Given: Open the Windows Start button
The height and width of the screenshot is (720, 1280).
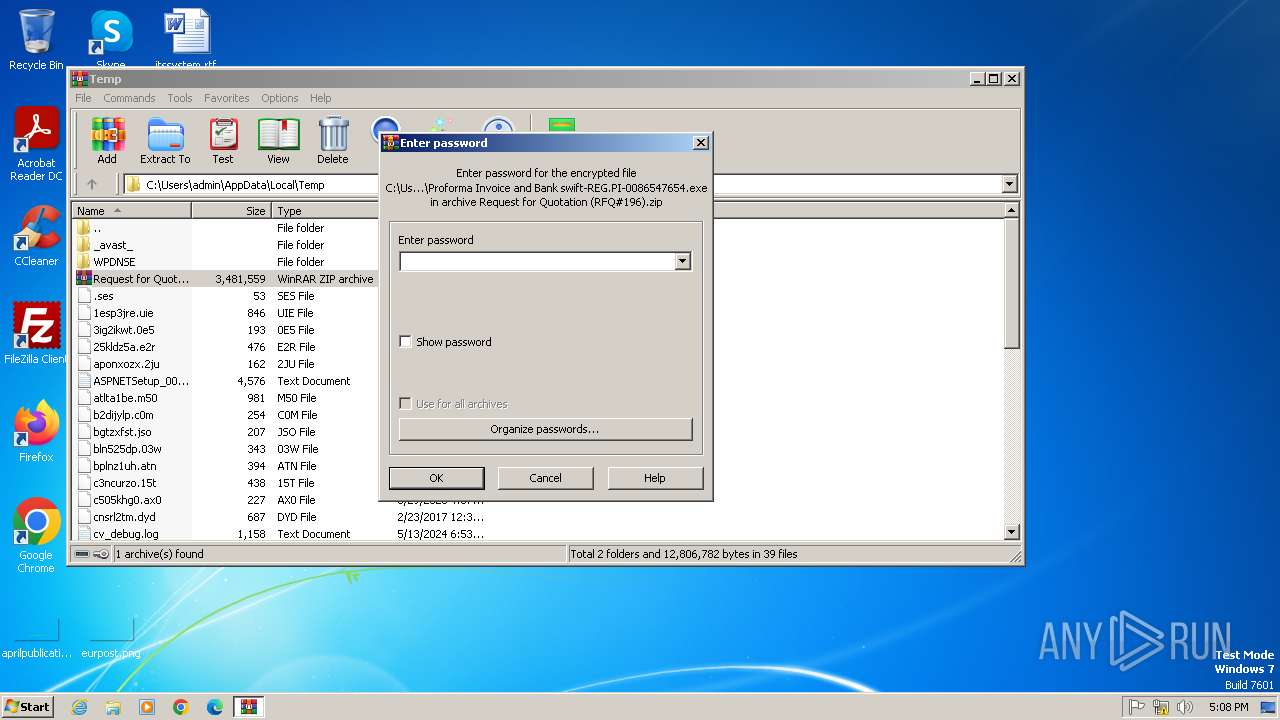Looking at the screenshot, I should [27, 707].
